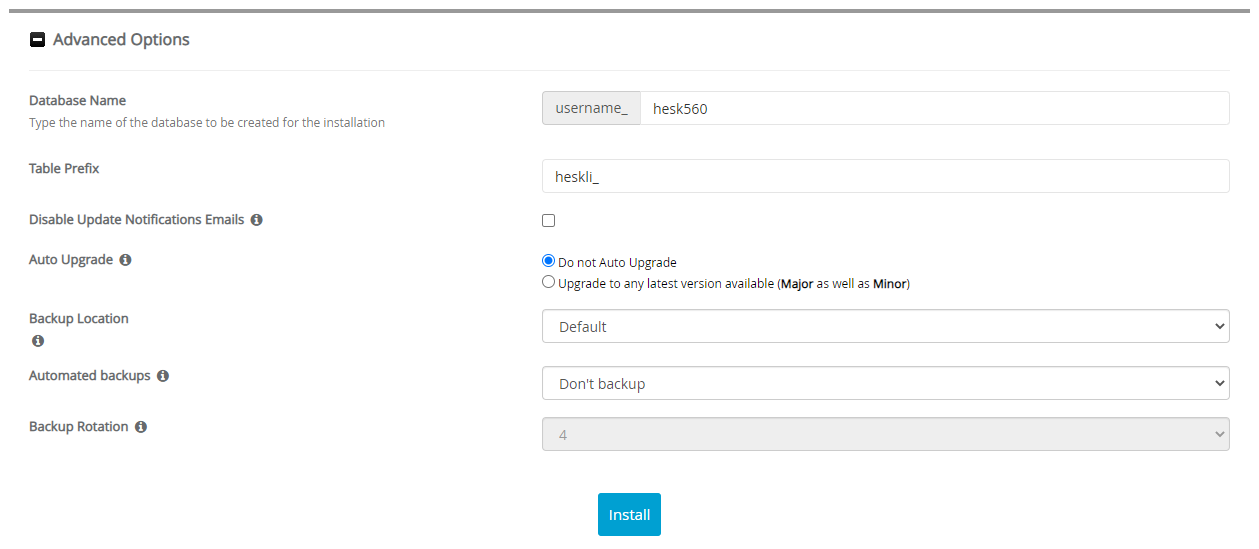Click the Database Name field containing hesk560

[x=933, y=108]
